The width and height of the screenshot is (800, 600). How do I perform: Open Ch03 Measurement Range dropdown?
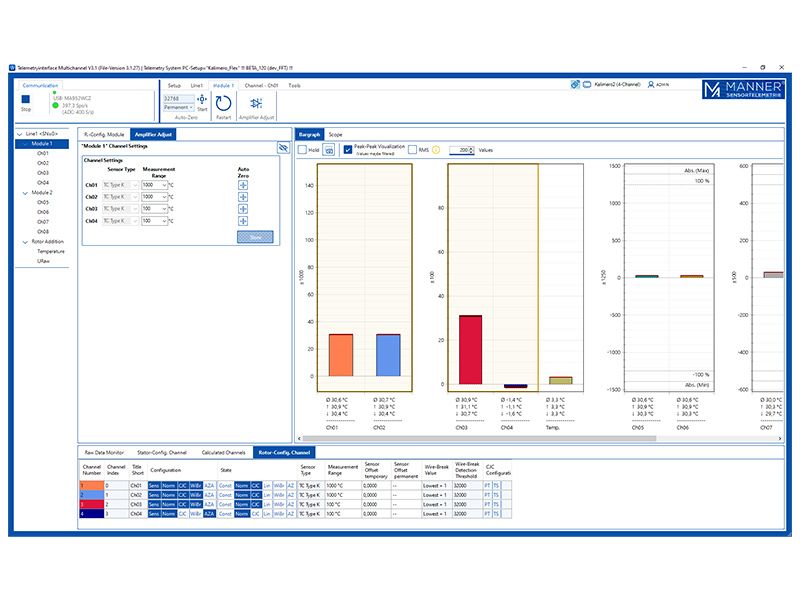155,209
